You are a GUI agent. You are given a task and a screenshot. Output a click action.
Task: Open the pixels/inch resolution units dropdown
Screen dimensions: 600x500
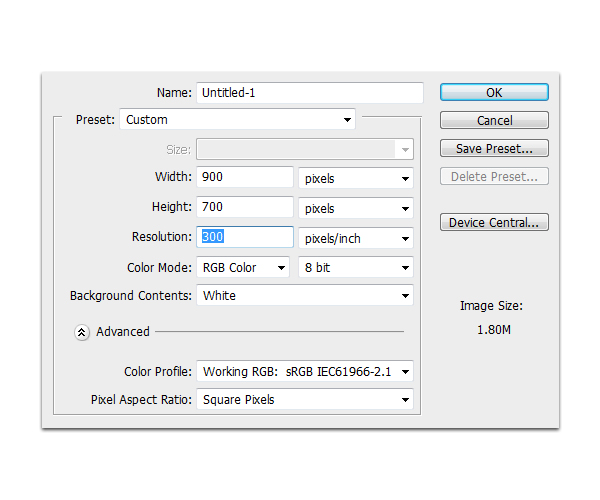pyautogui.click(x=356, y=239)
